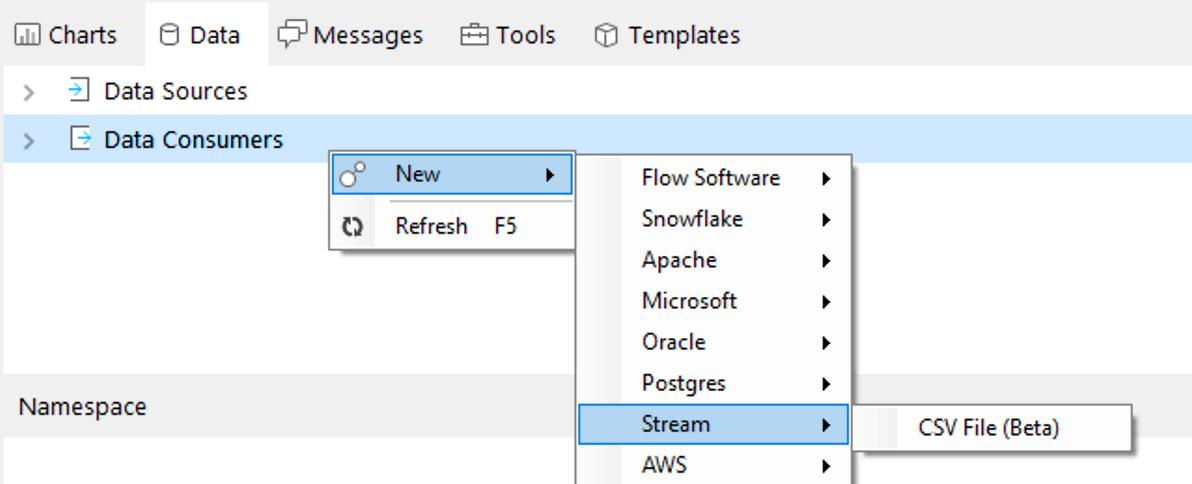1192x484 pixels.
Task: Open the Oracle submenu
Action: pyautogui.click(x=713, y=343)
